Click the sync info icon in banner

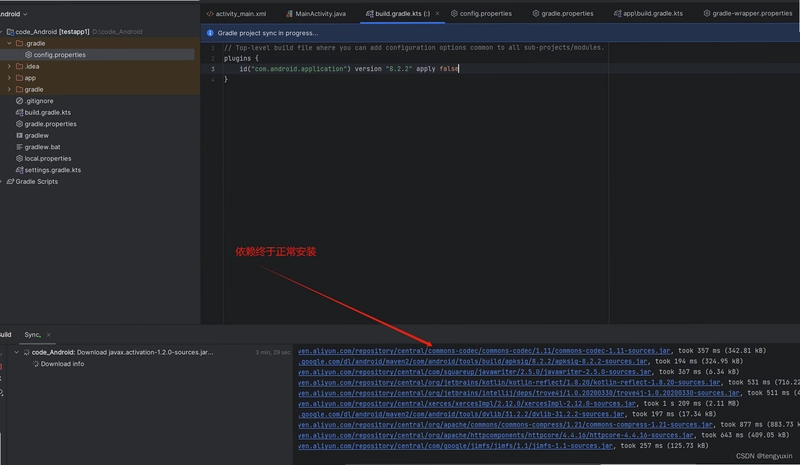pos(210,33)
